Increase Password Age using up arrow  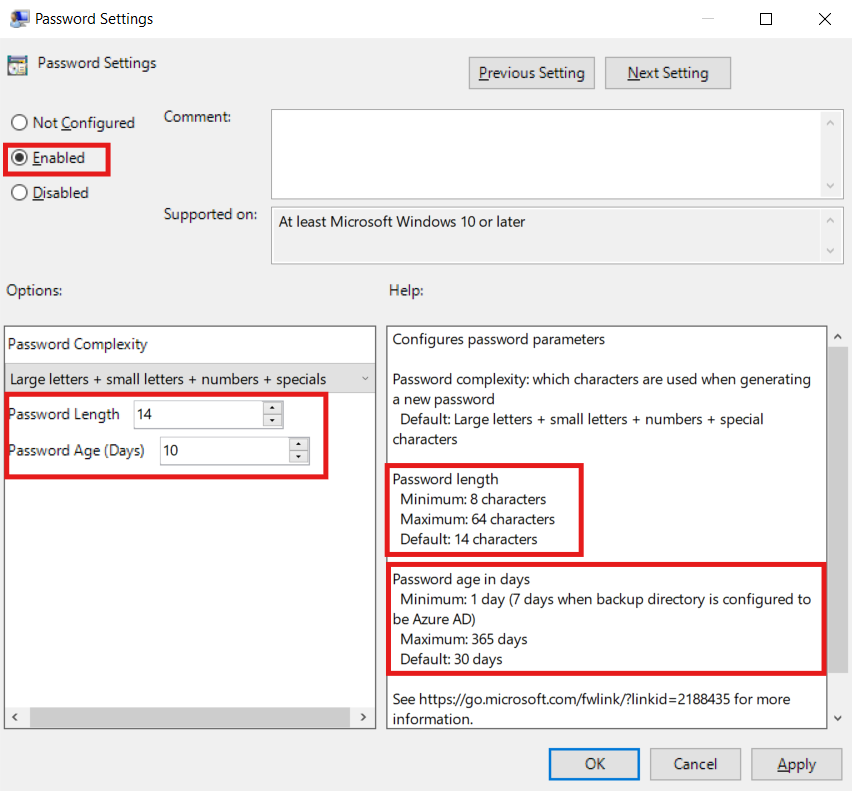(298, 444)
